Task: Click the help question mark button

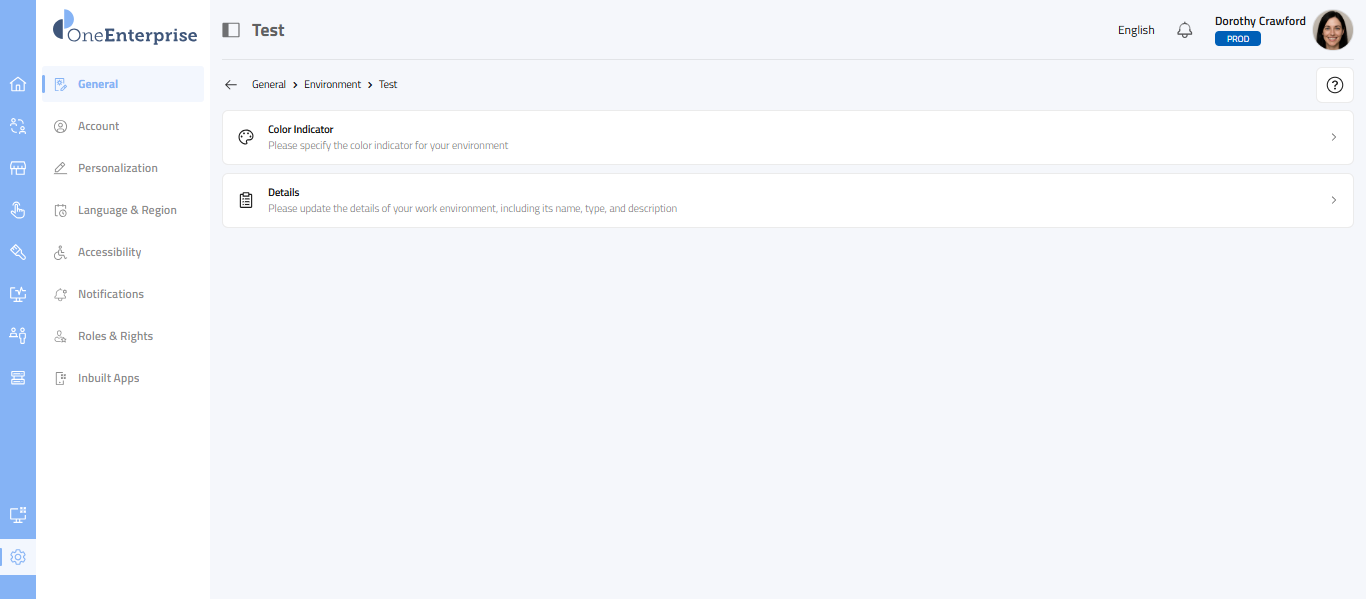Action: point(1334,85)
